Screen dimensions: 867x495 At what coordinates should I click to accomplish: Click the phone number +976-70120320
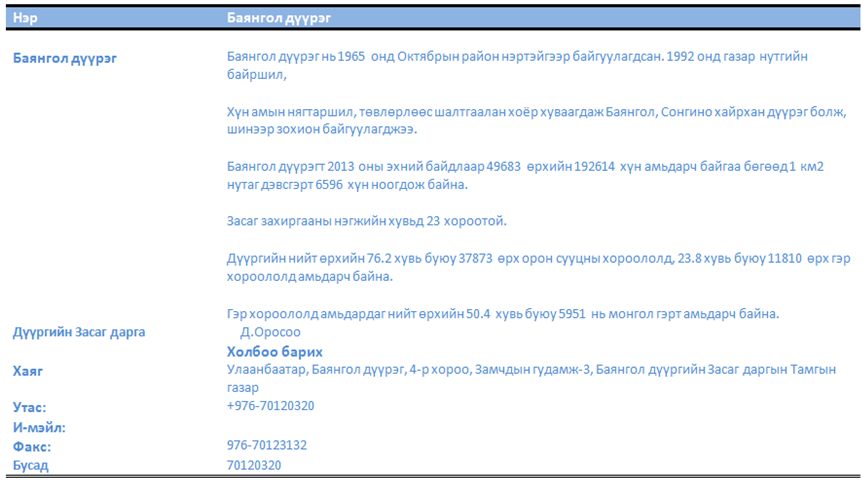pos(271,406)
